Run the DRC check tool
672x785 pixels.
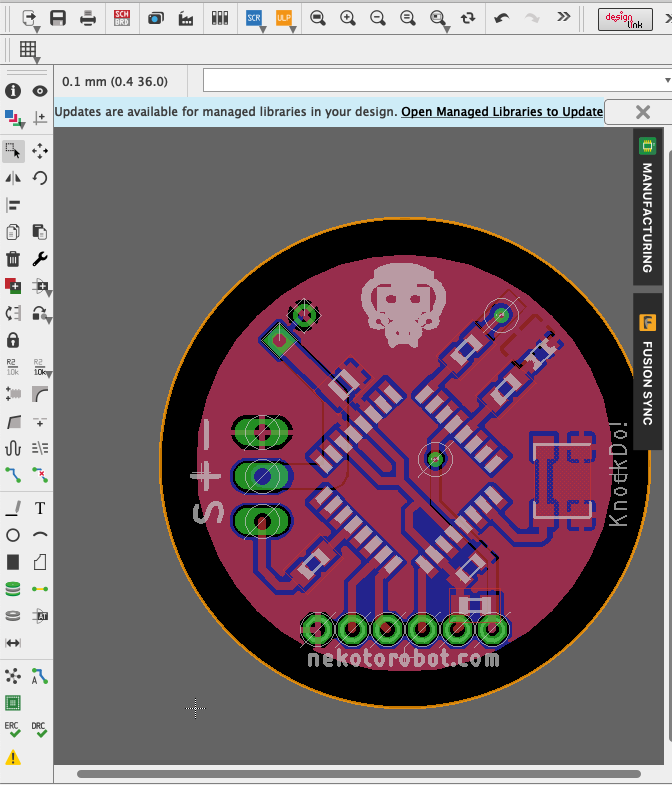pos(39,729)
